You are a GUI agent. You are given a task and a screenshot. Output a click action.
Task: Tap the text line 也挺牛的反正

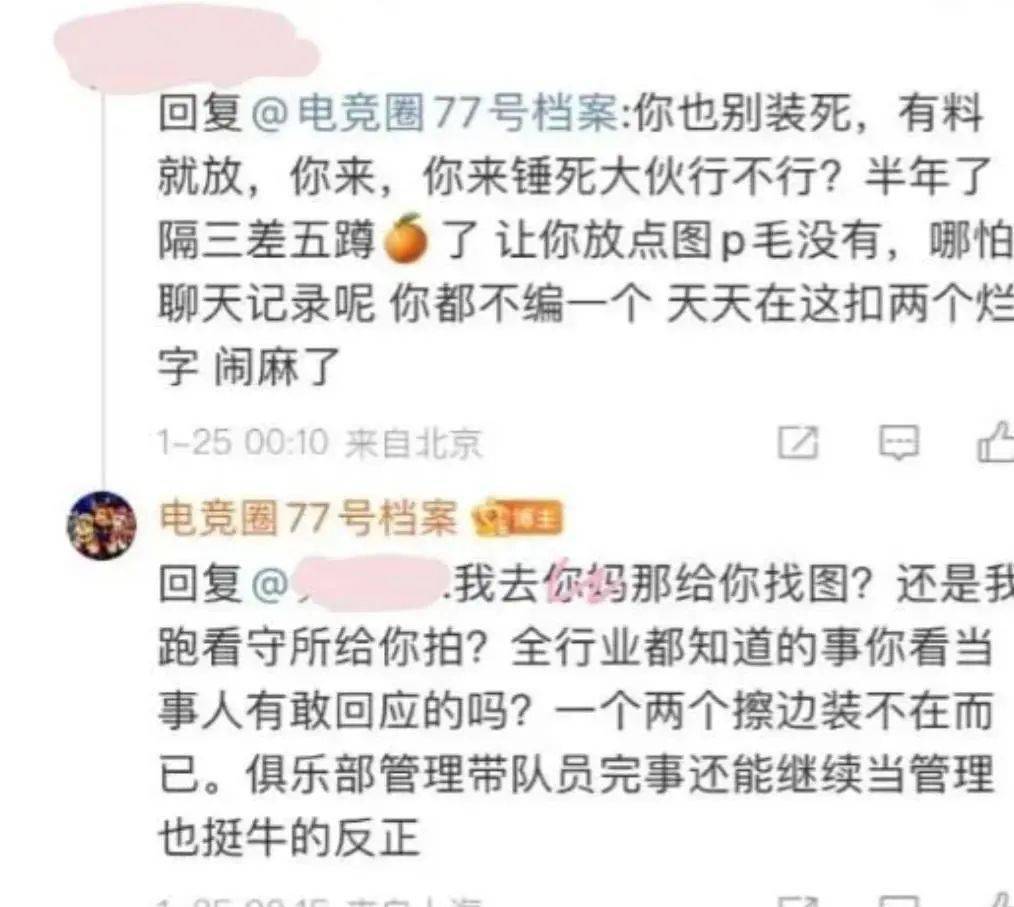289,838
